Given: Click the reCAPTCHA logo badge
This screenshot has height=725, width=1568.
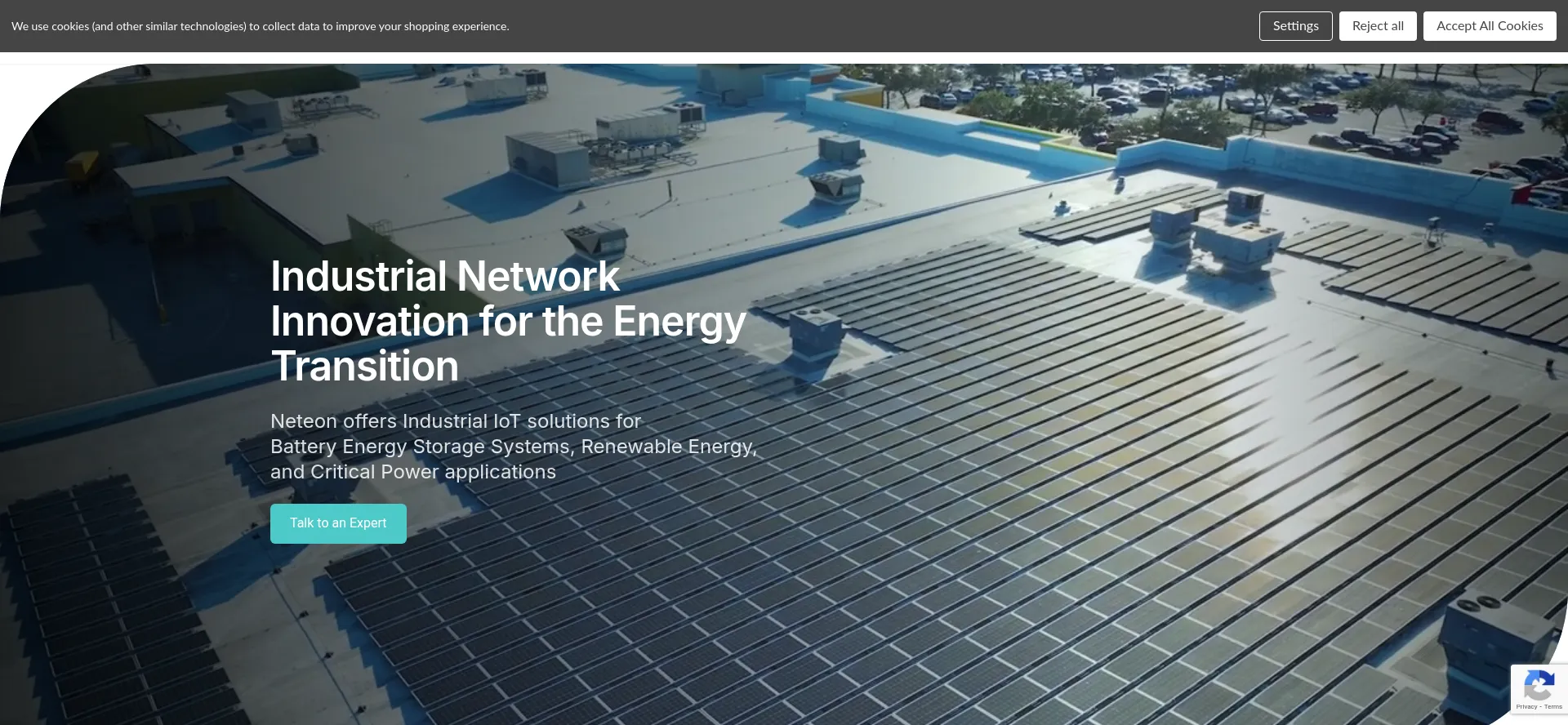Looking at the screenshot, I should click(x=1539, y=684).
